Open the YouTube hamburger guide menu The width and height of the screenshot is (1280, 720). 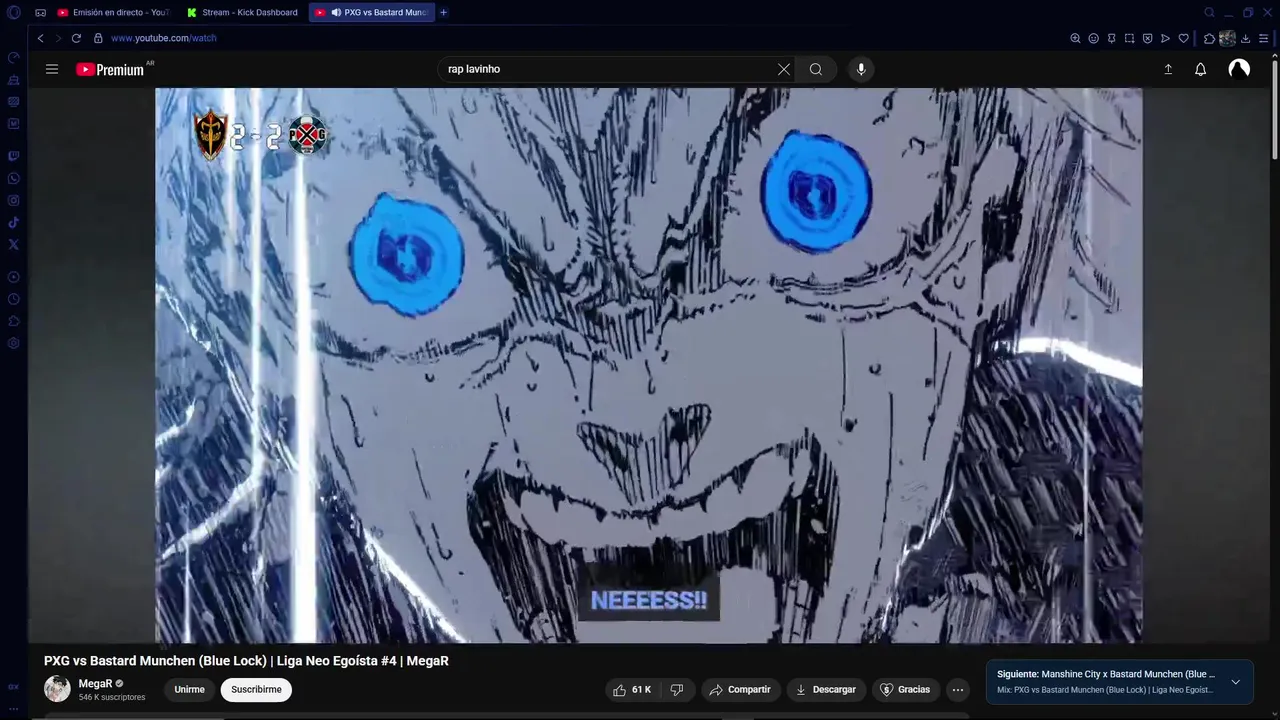52,69
